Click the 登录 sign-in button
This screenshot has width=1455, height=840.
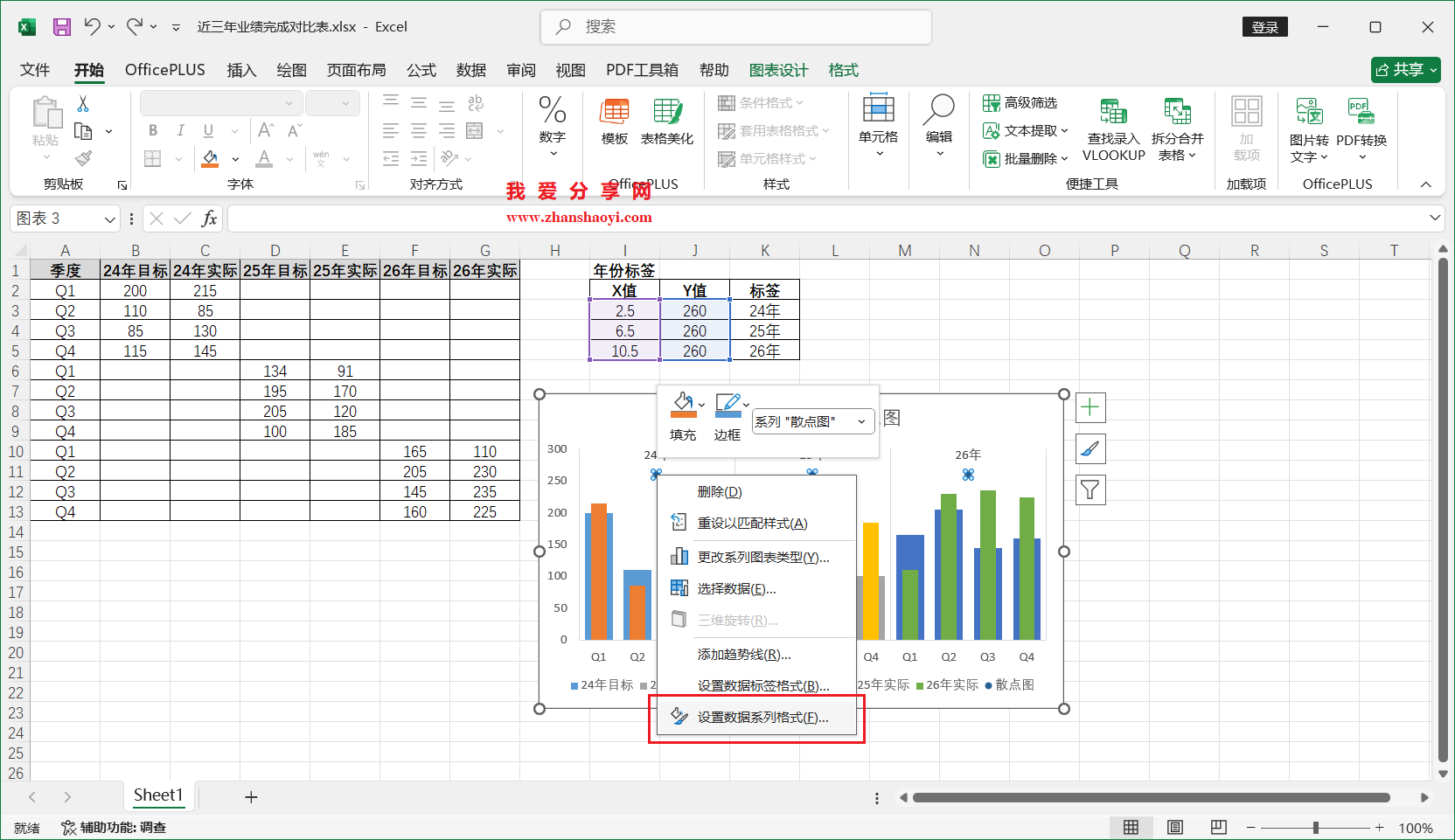pyautogui.click(x=1264, y=27)
